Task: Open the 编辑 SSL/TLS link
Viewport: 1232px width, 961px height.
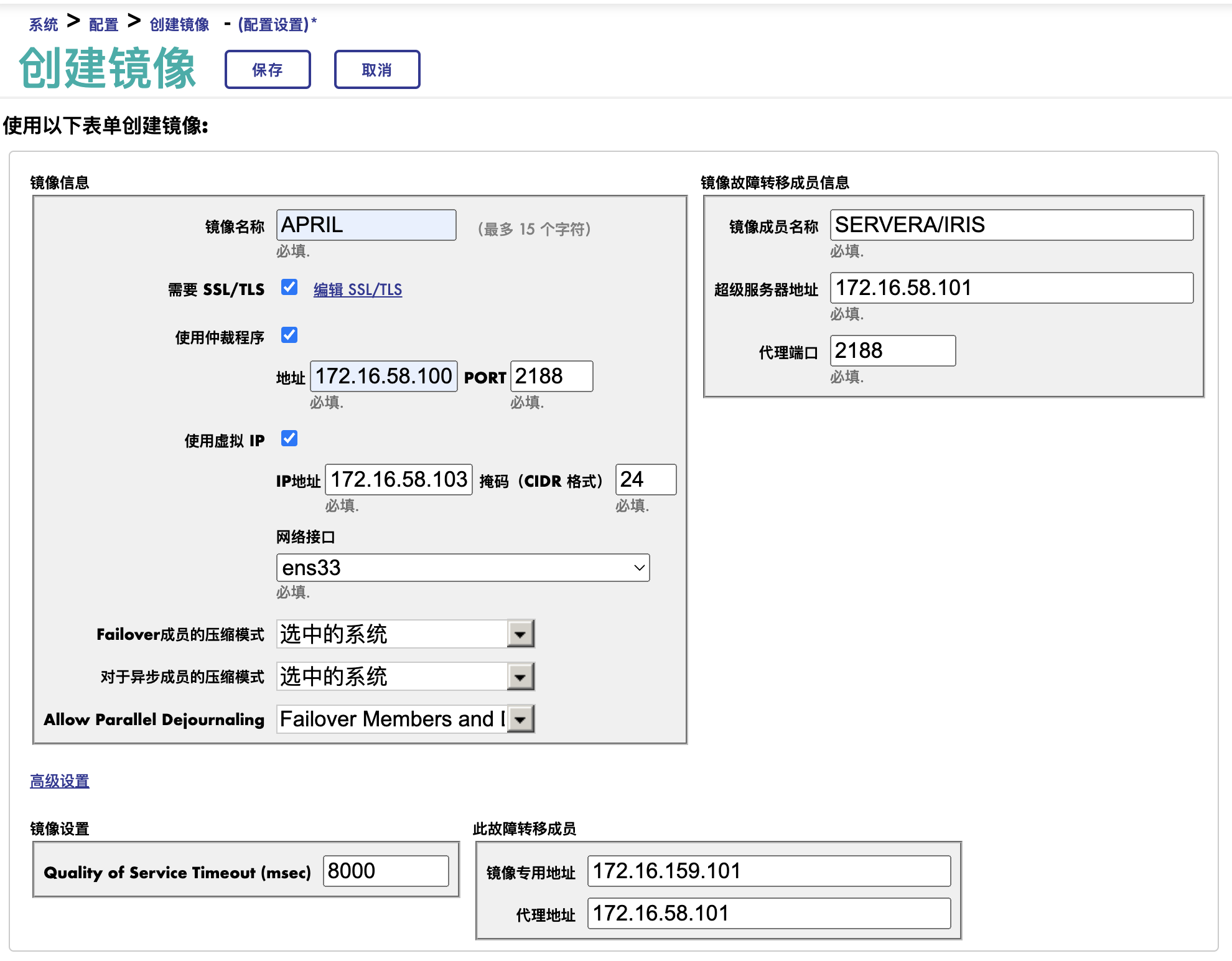Action: pyautogui.click(x=358, y=289)
